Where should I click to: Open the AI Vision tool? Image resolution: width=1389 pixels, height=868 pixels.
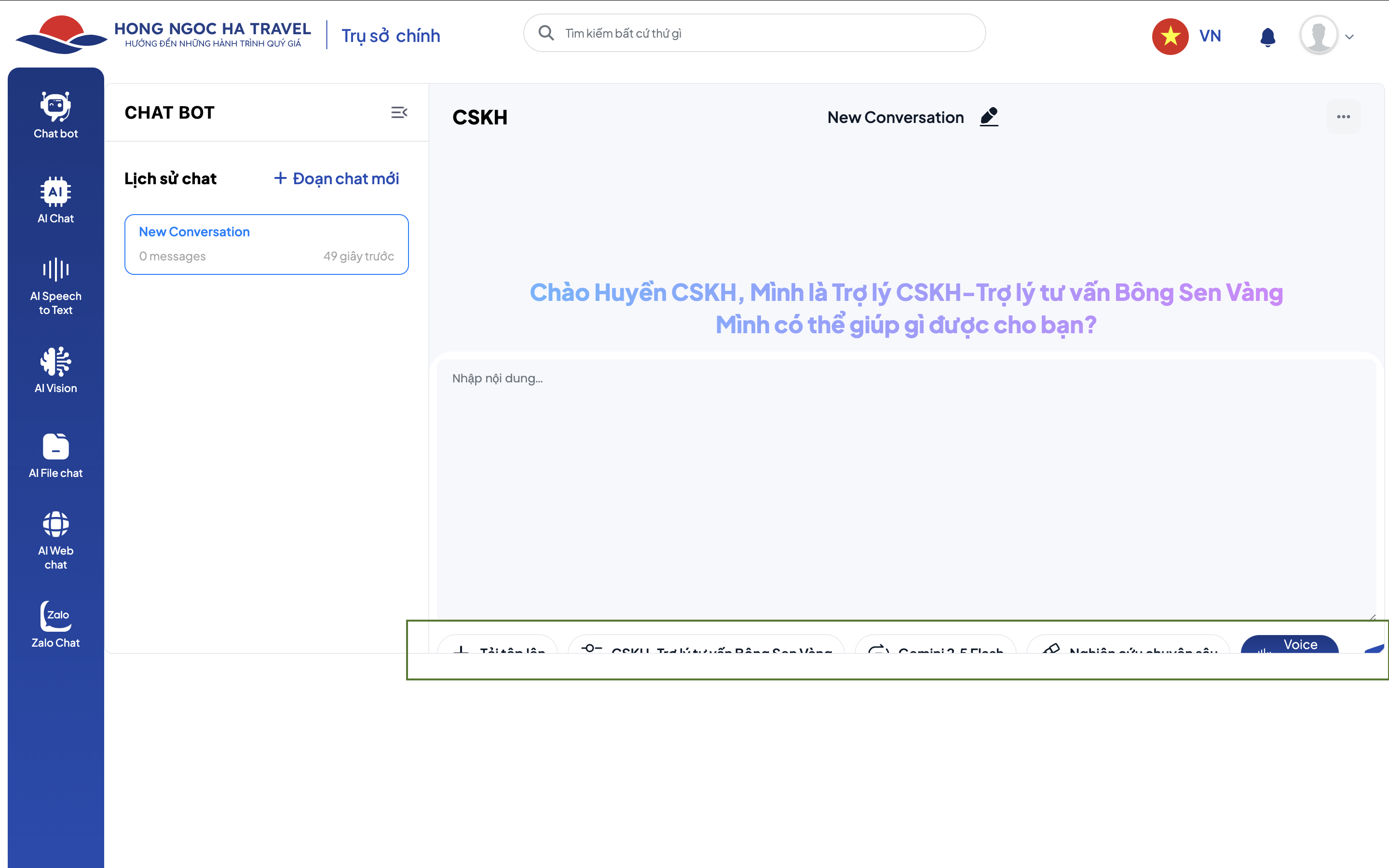[55, 370]
